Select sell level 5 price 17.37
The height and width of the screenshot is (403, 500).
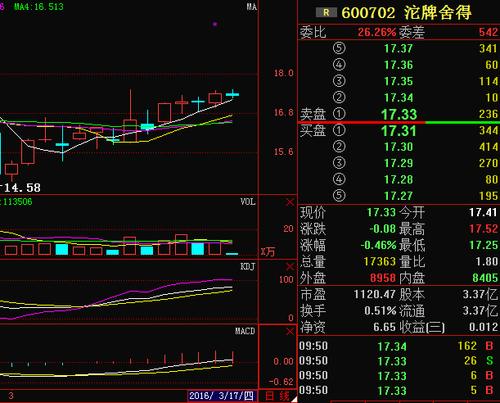pos(398,49)
